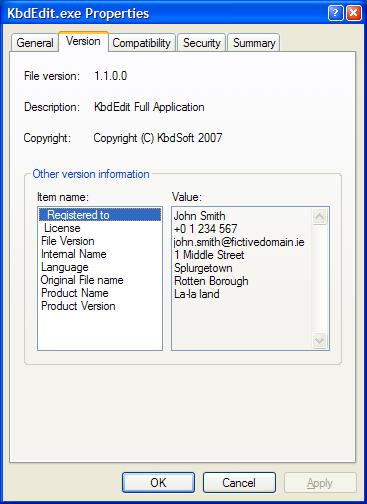The height and width of the screenshot is (504, 367).
Task: Click the Splurgetown line
Action: tap(203, 268)
